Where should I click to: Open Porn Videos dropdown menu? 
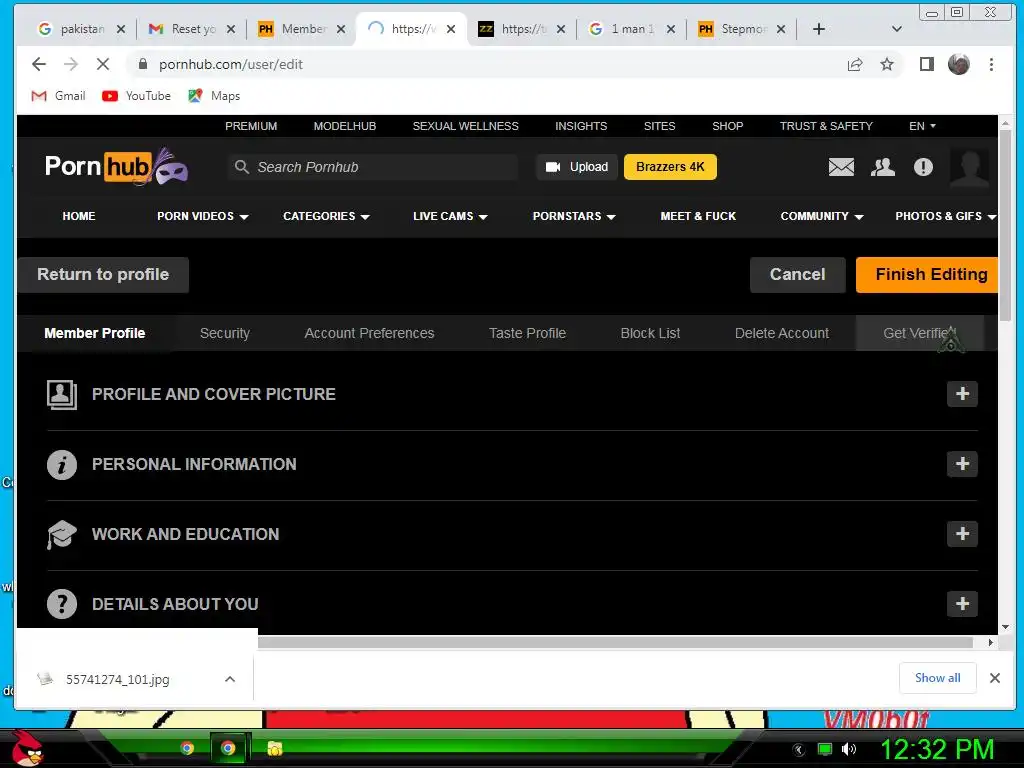click(202, 216)
